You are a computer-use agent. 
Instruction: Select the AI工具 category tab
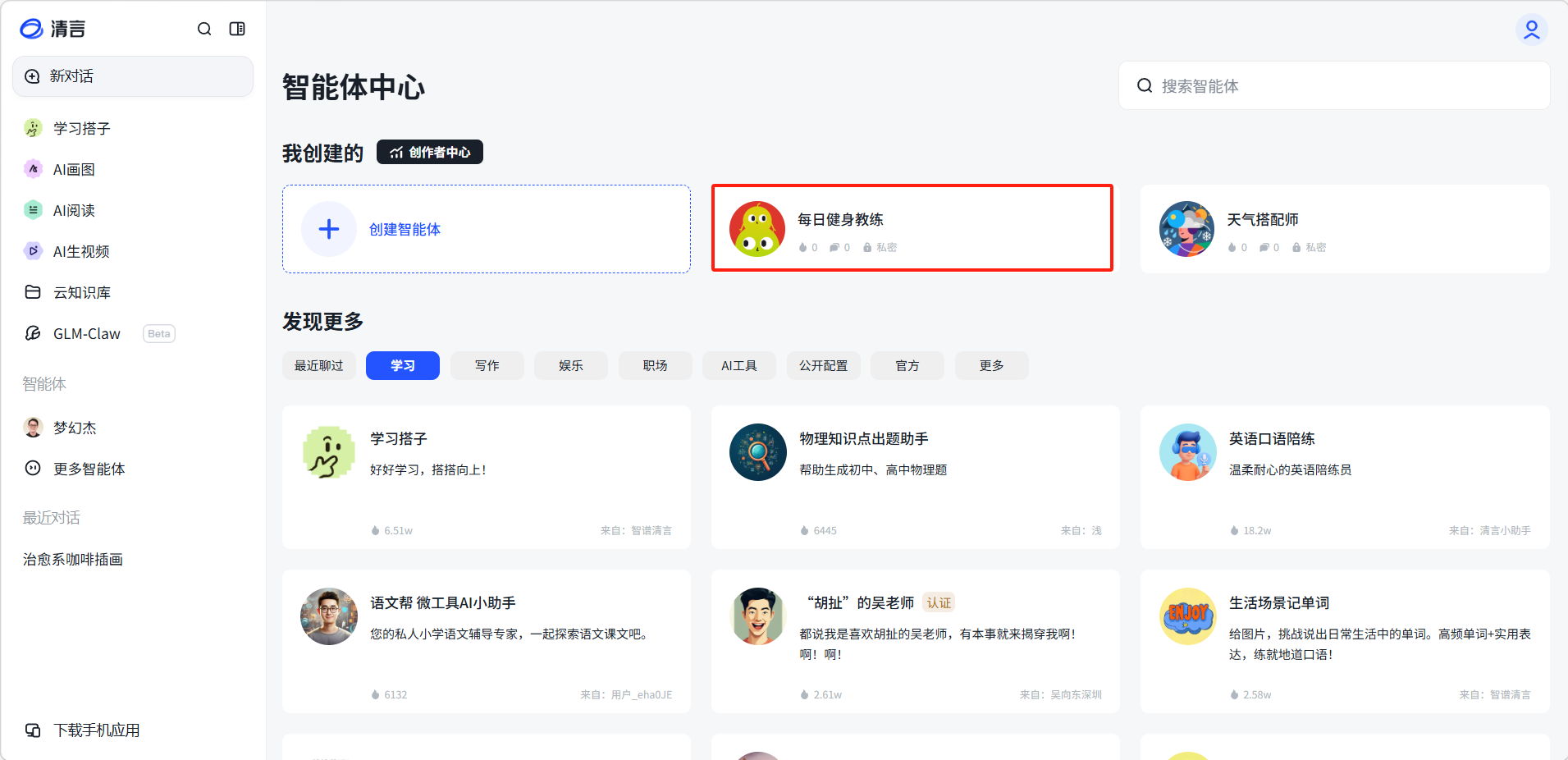[x=738, y=366]
